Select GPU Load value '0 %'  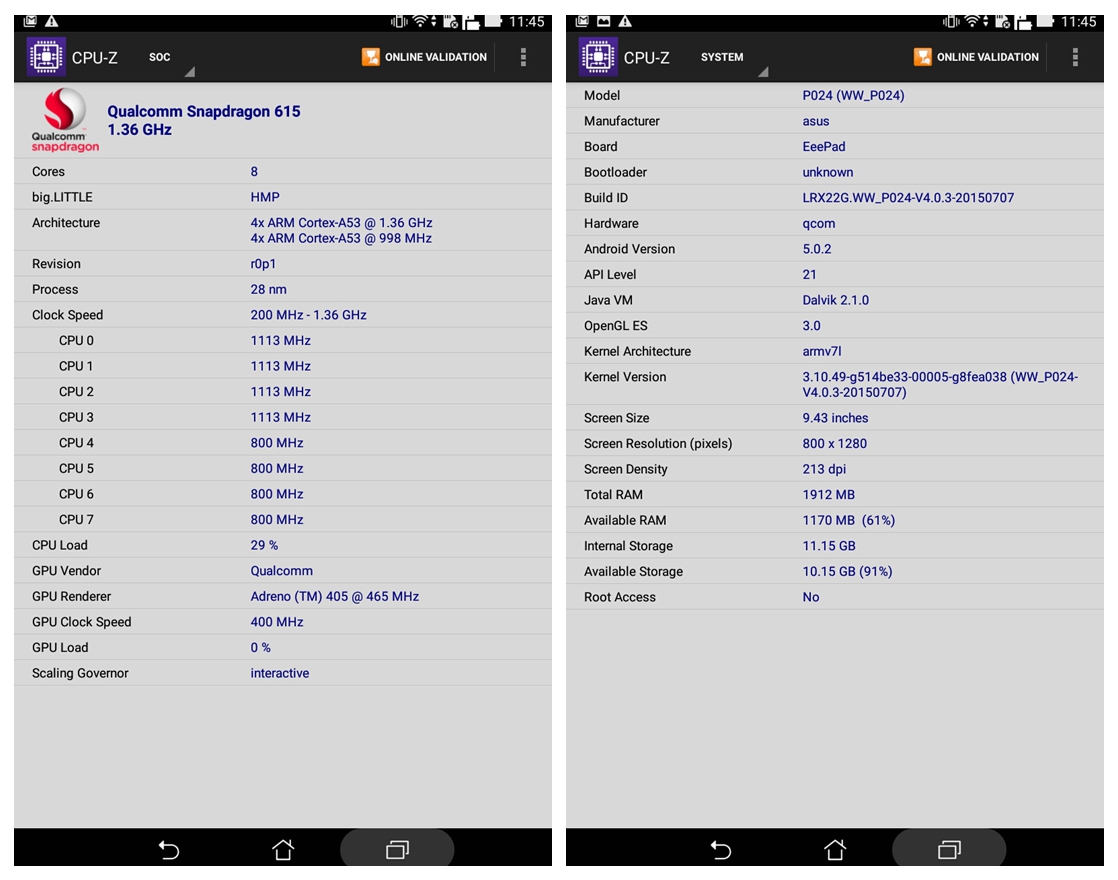coord(260,648)
